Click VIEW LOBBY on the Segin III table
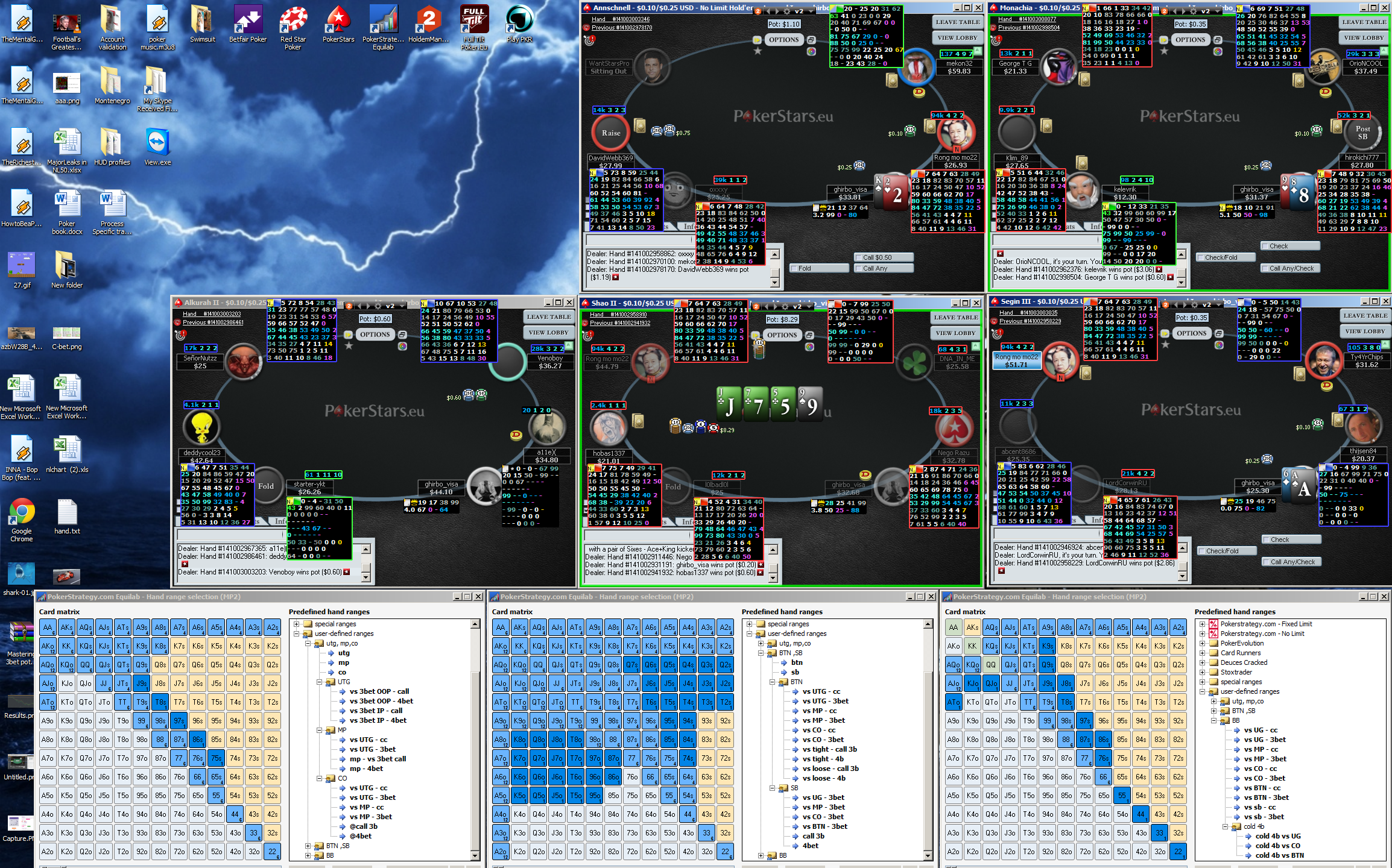 click(x=1365, y=331)
